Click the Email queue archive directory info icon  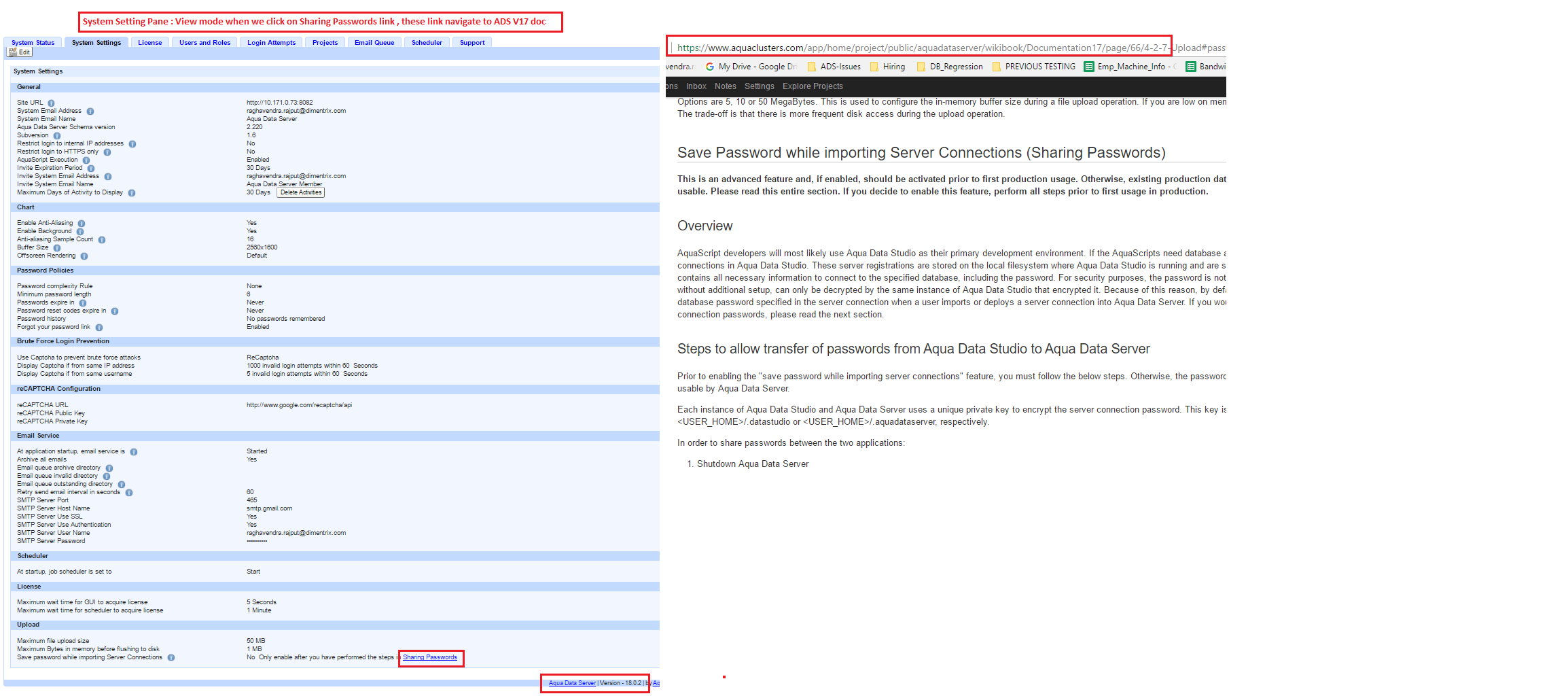click(109, 468)
